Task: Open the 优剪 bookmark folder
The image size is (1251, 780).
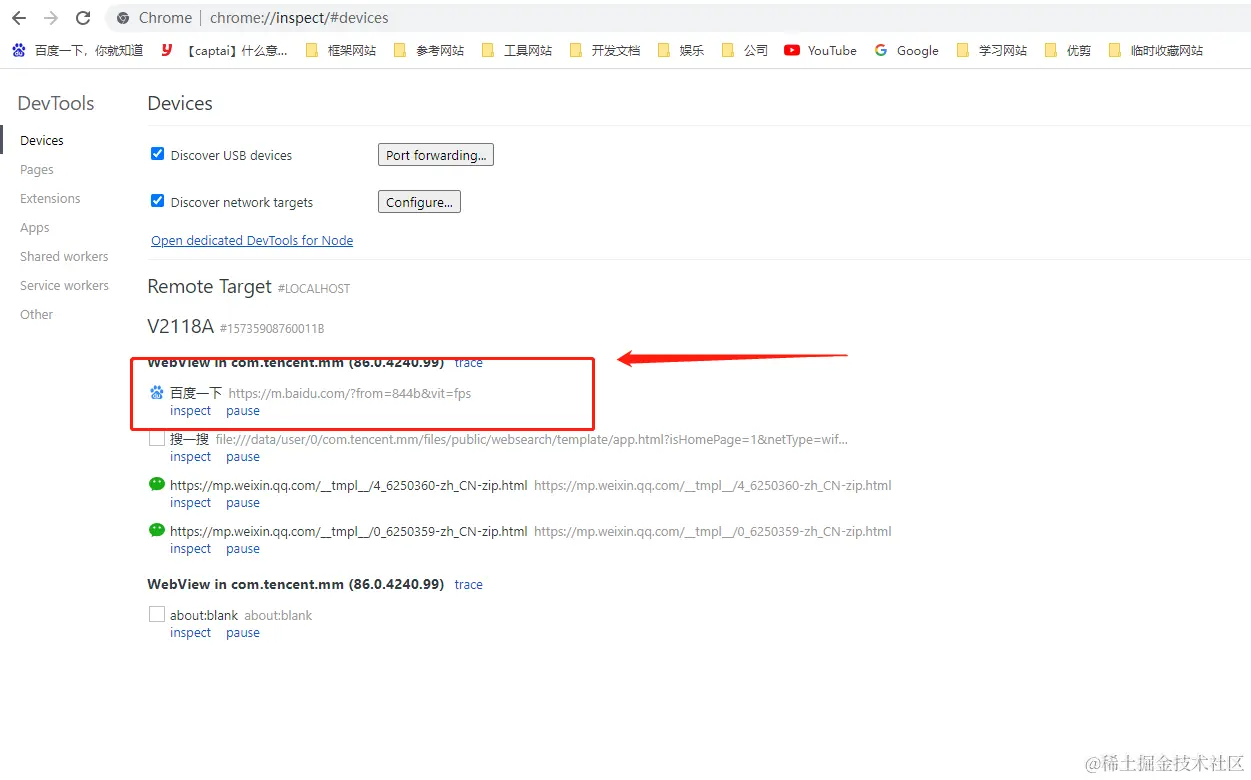Action: pyautogui.click(x=1067, y=50)
